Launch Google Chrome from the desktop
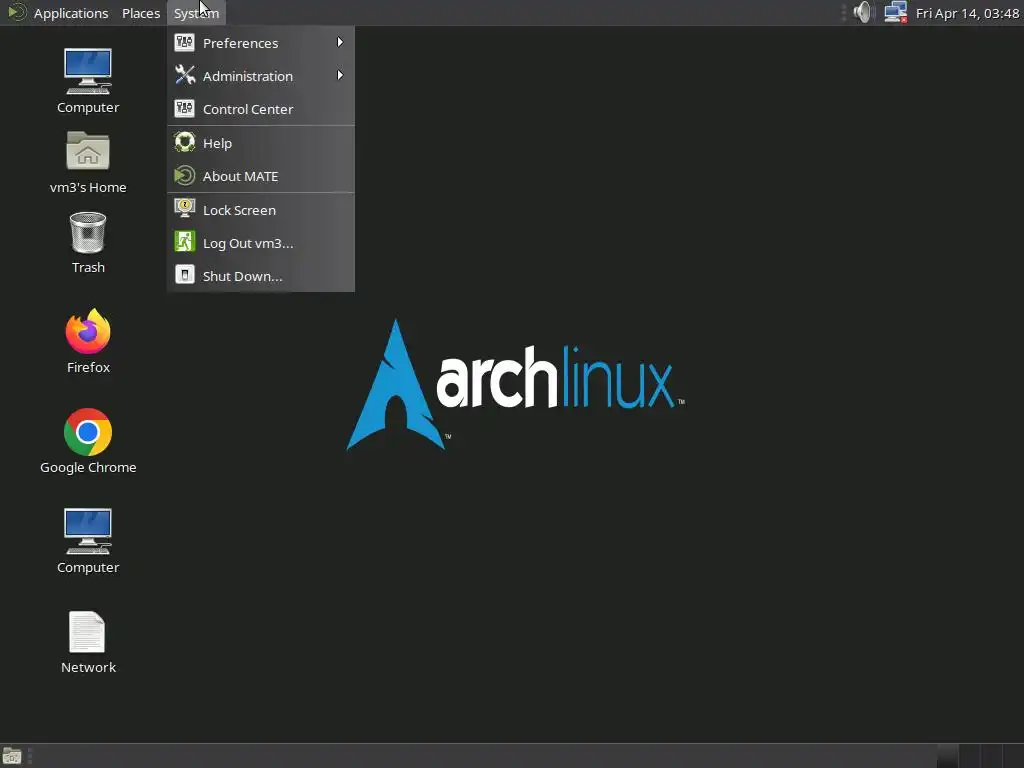Viewport: 1024px width, 768px height. point(88,432)
